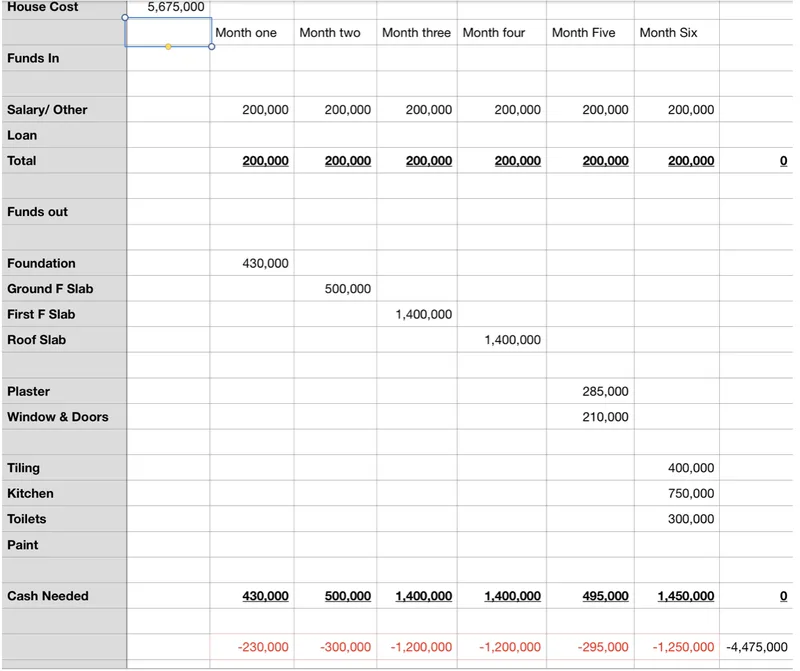Select the Month three column header
The width and height of the screenshot is (800, 671).
coord(416,33)
